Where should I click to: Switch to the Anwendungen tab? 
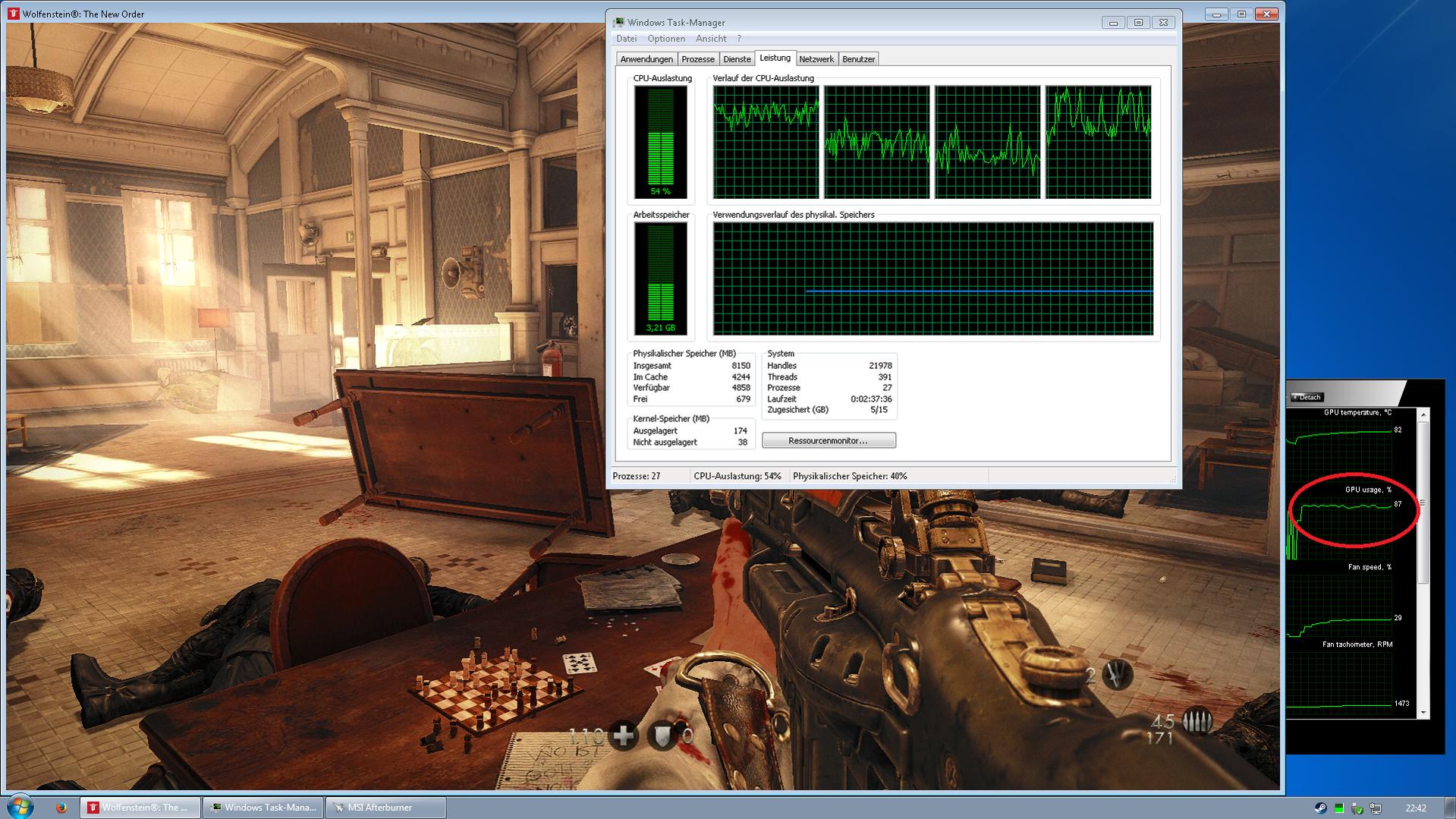(x=646, y=59)
